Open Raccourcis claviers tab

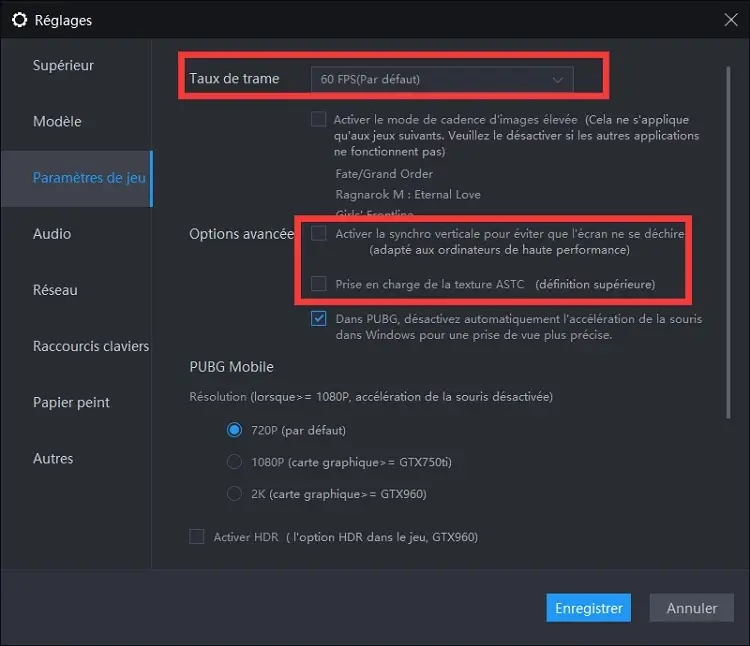(x=90, y=346)
